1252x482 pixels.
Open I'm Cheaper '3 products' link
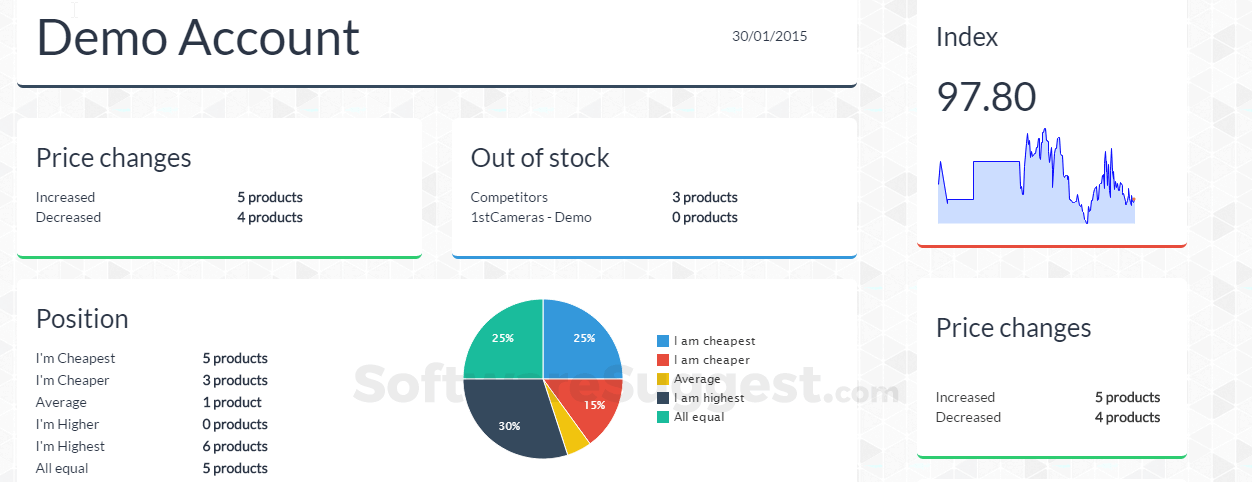[235, 380]
